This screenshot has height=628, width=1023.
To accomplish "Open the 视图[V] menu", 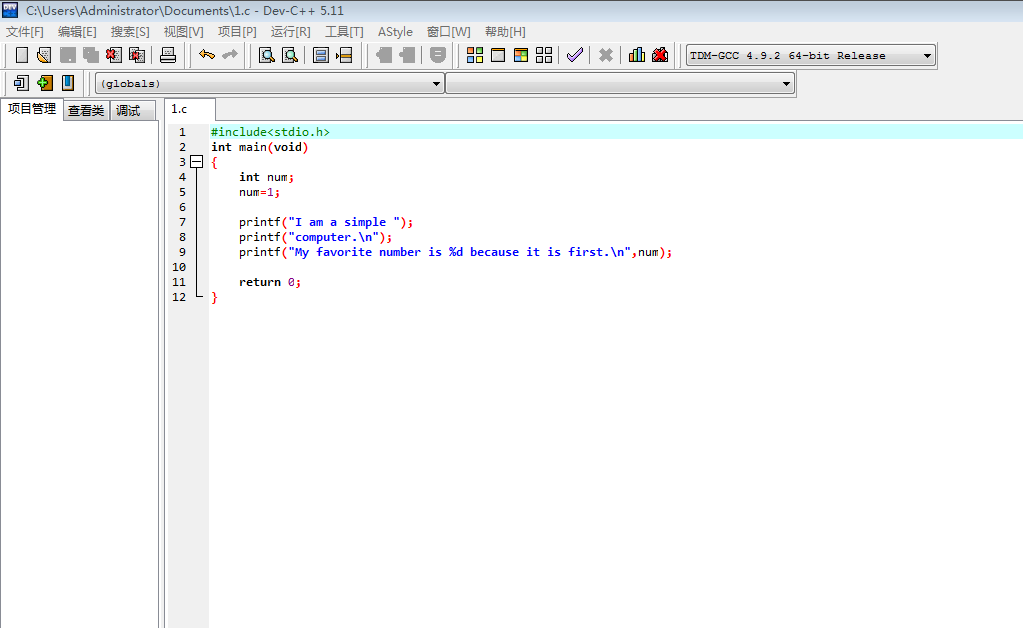I will [183, 32].
